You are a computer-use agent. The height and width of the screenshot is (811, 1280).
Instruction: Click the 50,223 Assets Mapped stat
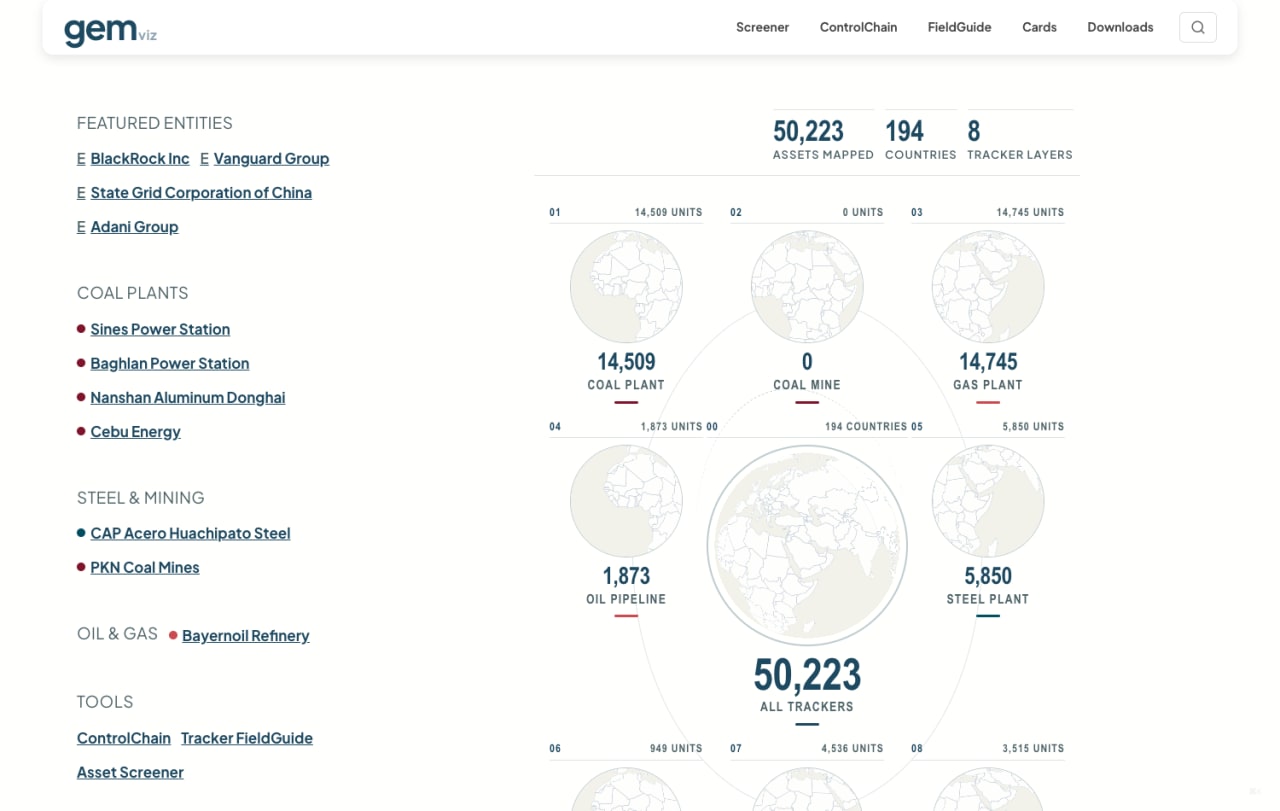click(808, 131)
